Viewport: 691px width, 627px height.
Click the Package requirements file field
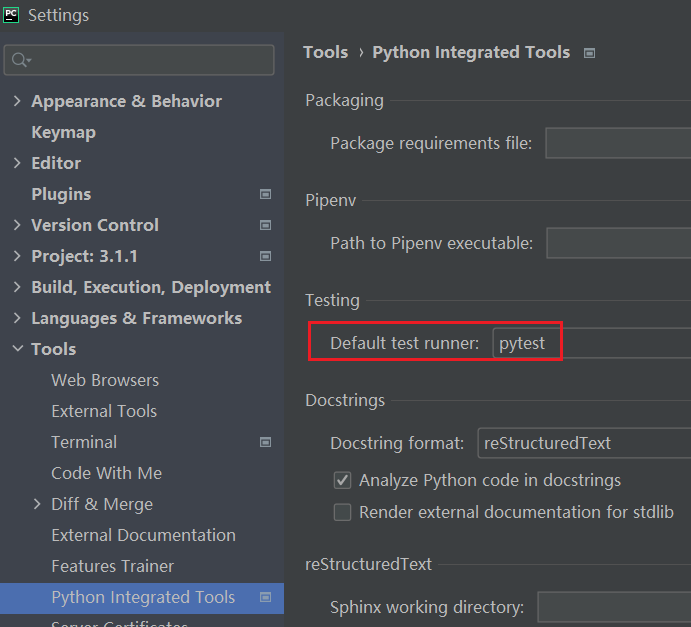618,143
